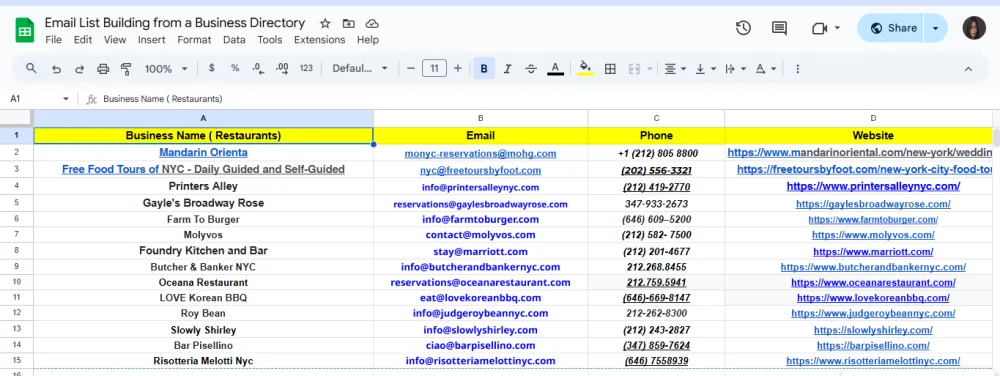The image size is (1000, 376).
Task: Open text rotation dropdown
Action: click(x=765, y=69)
